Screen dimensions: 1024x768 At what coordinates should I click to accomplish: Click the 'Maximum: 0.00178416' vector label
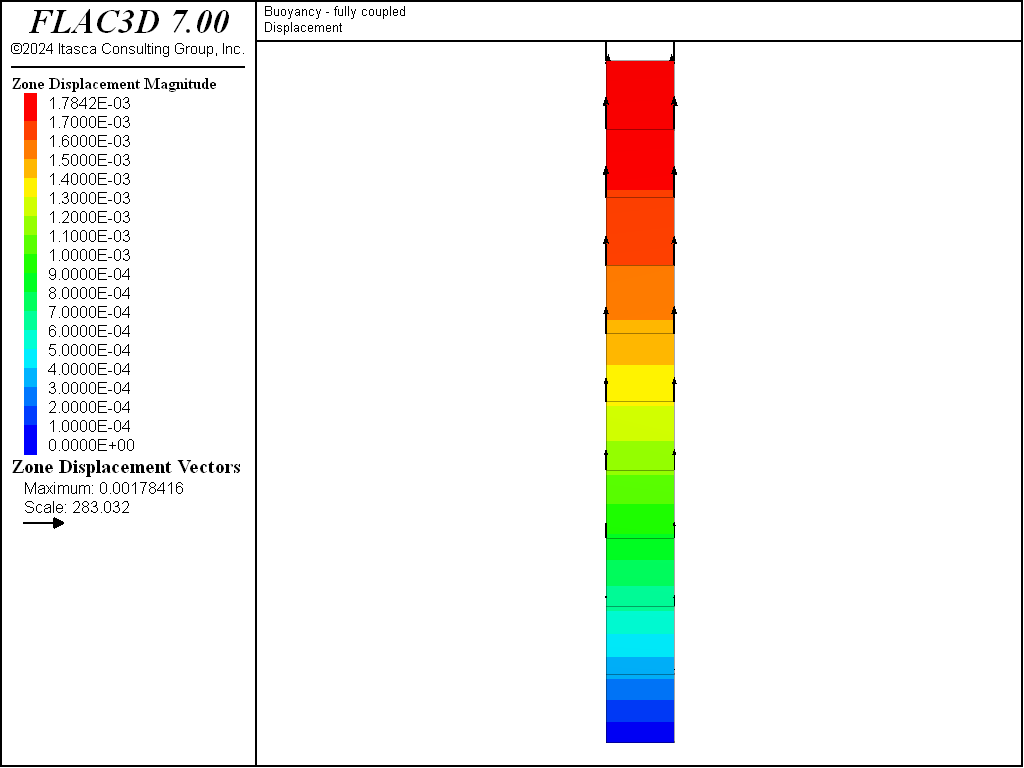(x=104, y=488)
